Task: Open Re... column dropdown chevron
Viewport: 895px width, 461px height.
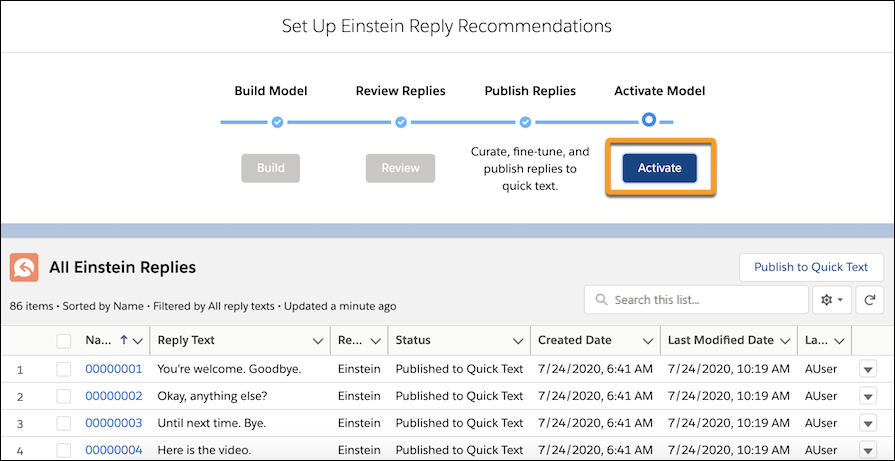Action: (375, 341)
